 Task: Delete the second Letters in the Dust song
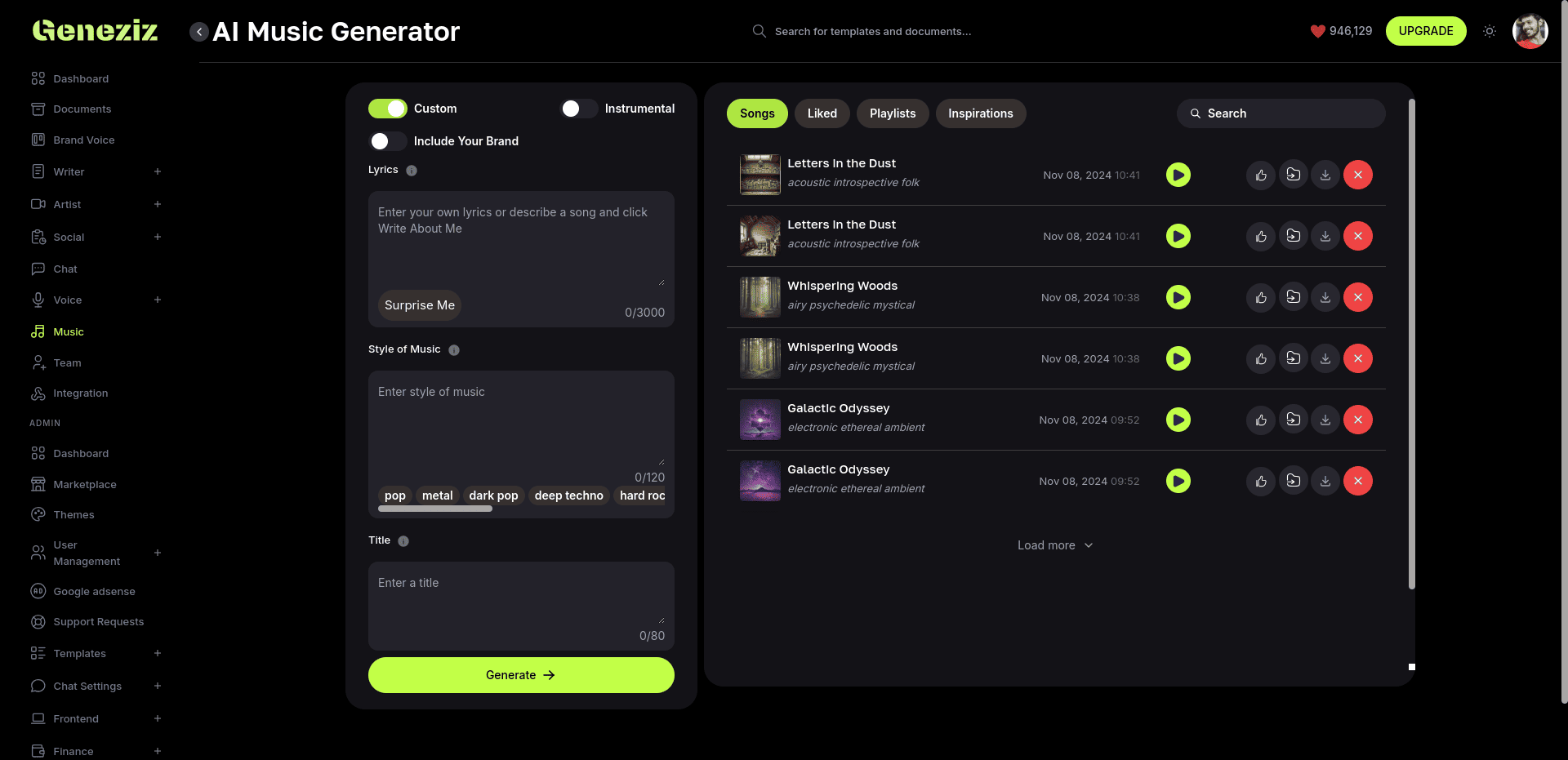point(1357,236)
